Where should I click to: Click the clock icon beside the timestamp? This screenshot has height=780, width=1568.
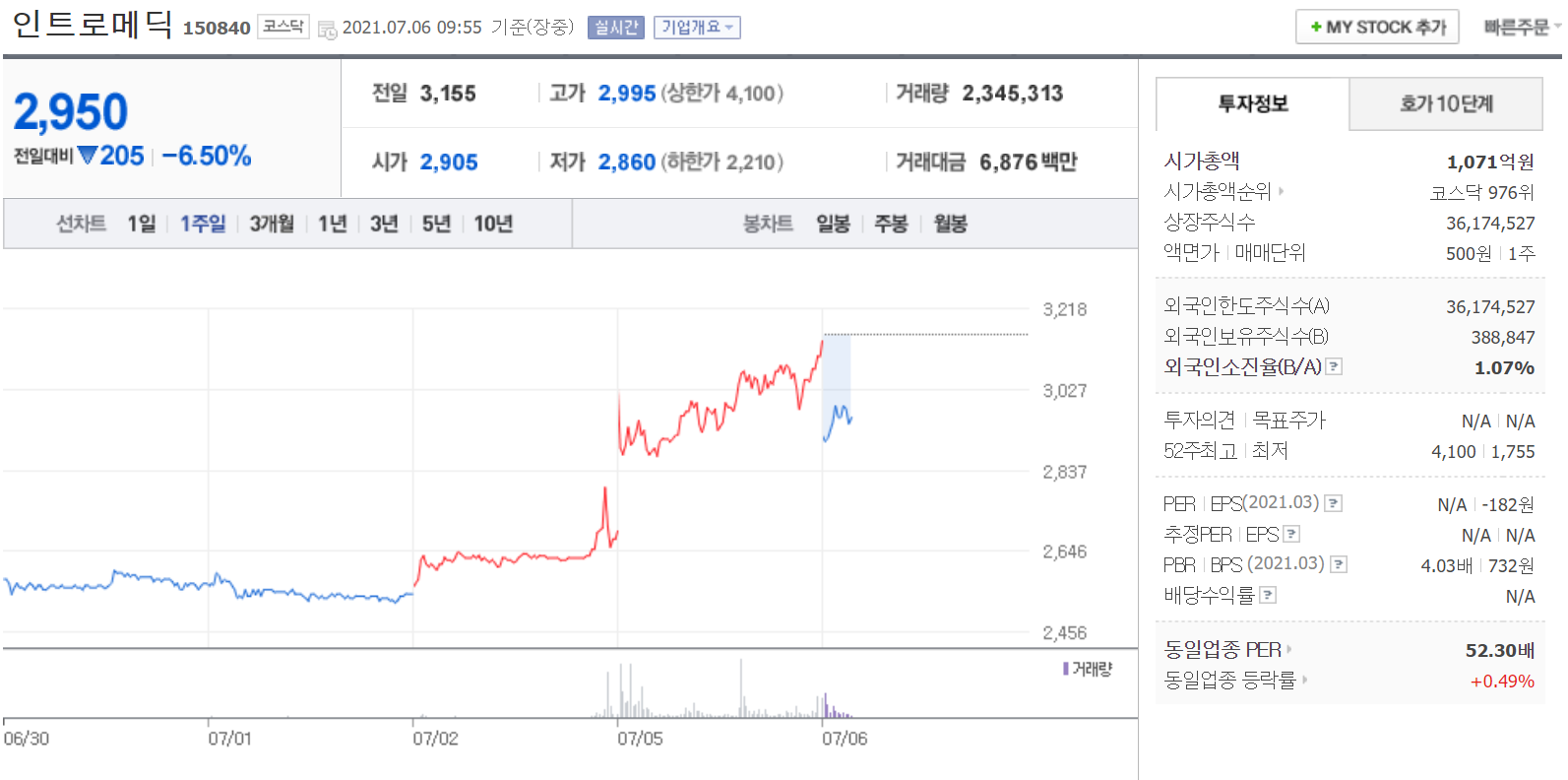click(x=327, y=30)
